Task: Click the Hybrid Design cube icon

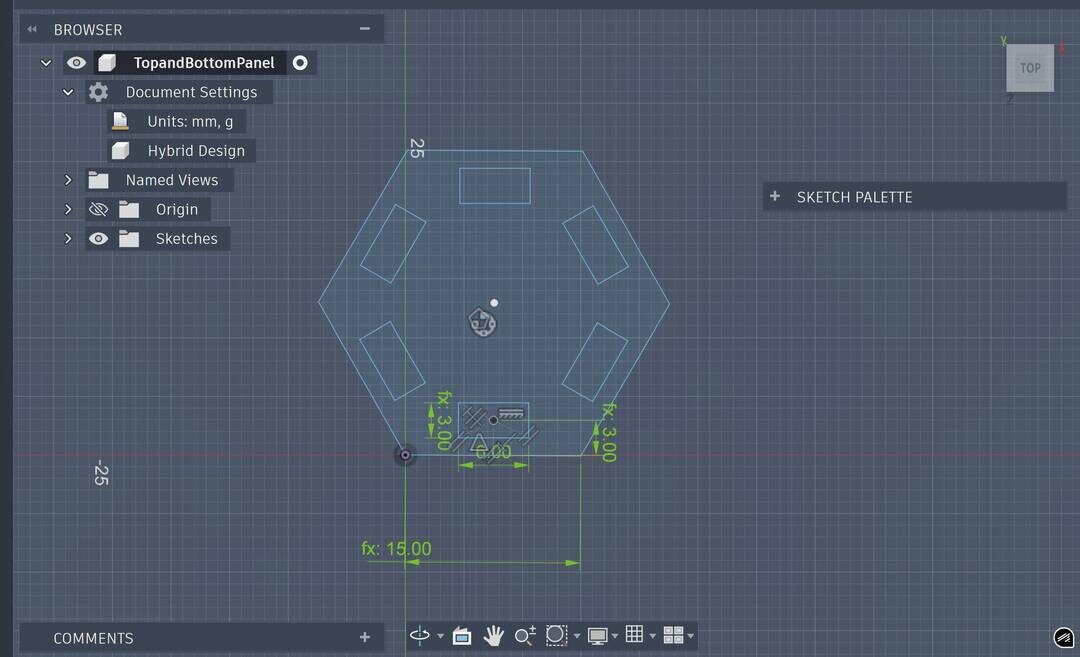Action: coord(121,150)
